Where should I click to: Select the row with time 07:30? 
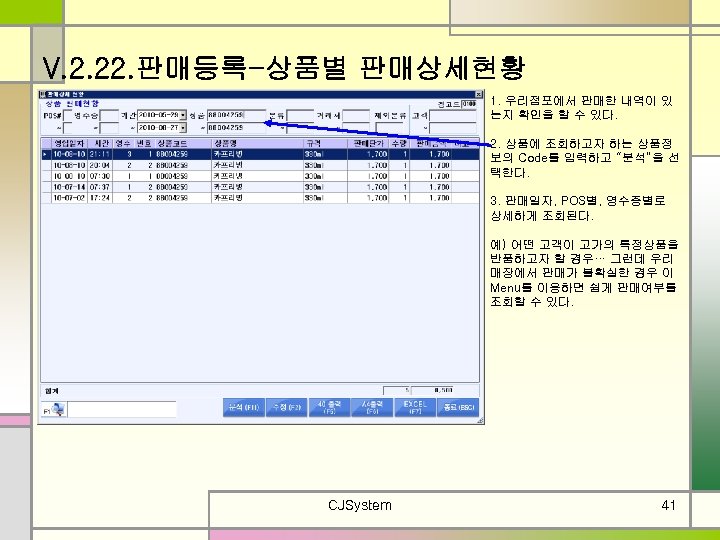[260, 176]
